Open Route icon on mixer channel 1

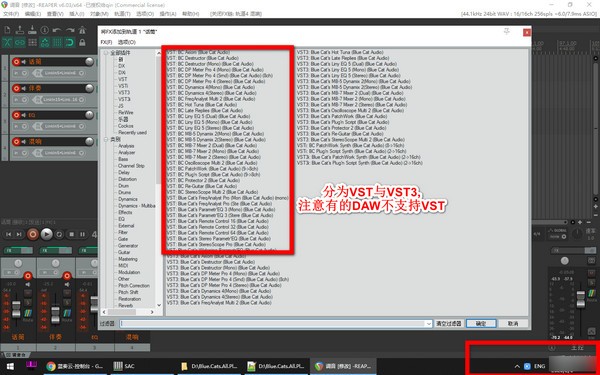(x=28, y=314)
